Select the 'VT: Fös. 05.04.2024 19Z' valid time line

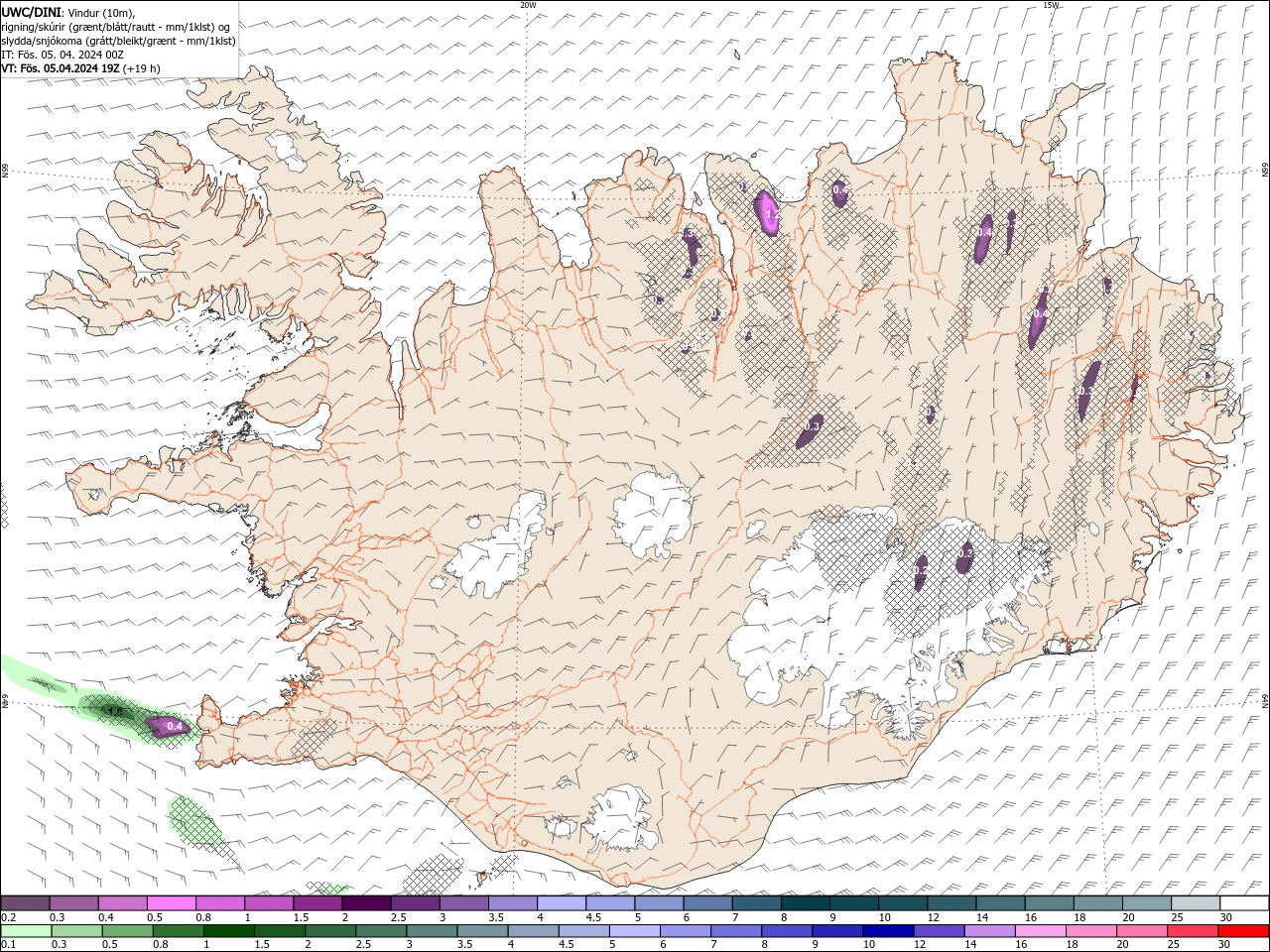point(61,68)
